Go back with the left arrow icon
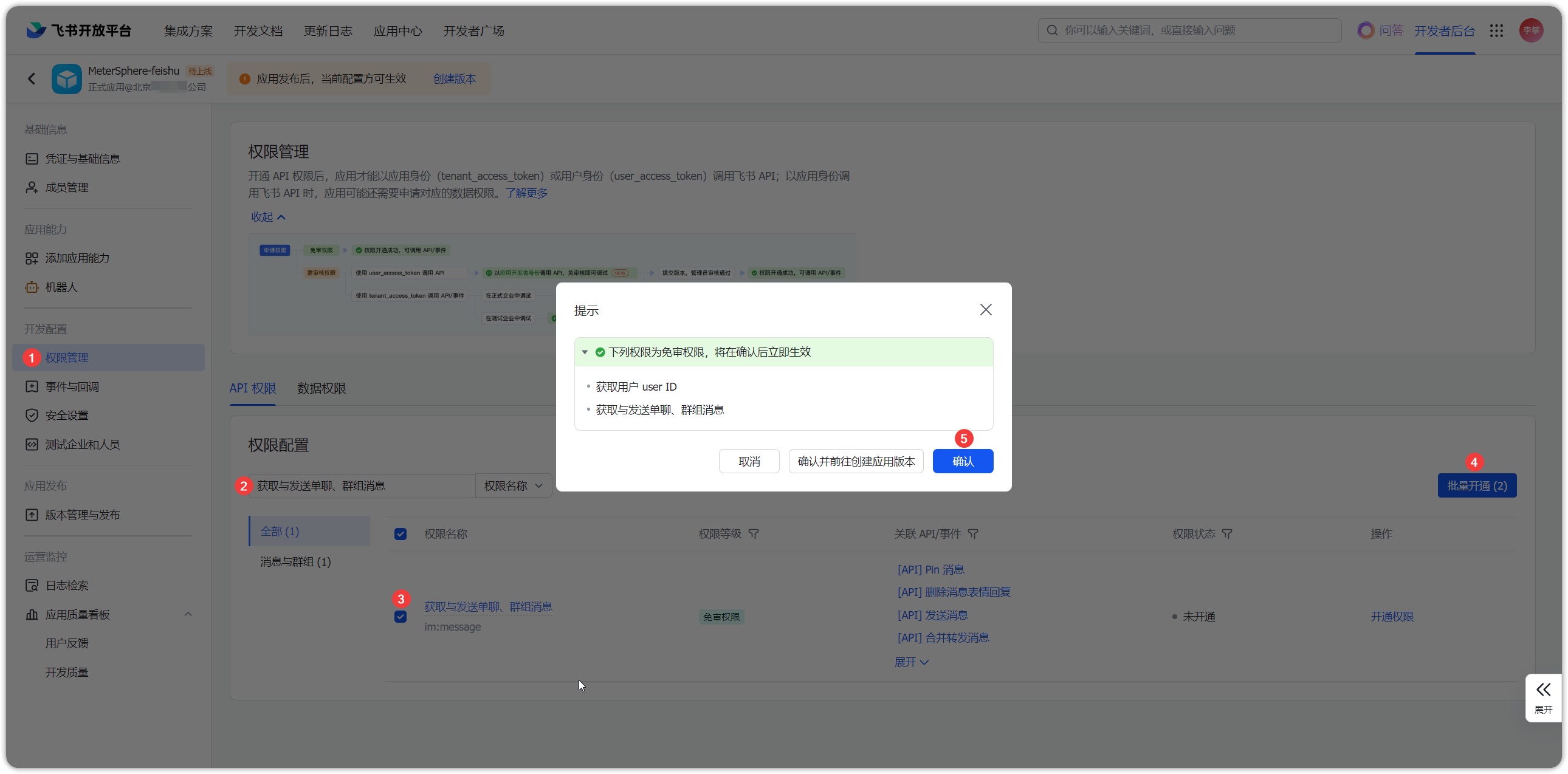This screenshot has width=1568, height=774. coord(32,78)
